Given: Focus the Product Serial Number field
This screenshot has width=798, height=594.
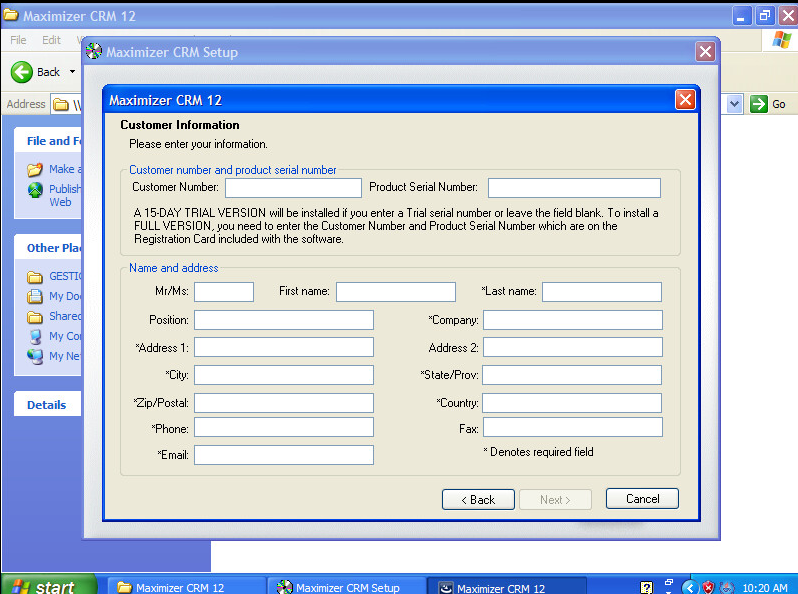Looking at the screenshot, I should coord(574,188).
